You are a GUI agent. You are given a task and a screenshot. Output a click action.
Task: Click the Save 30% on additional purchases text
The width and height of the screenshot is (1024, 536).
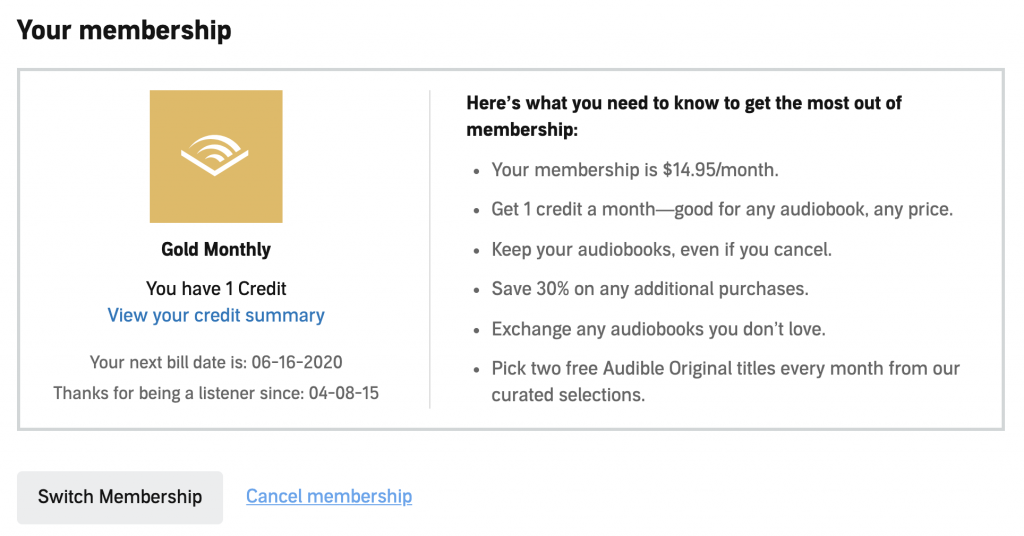(650, 289)
